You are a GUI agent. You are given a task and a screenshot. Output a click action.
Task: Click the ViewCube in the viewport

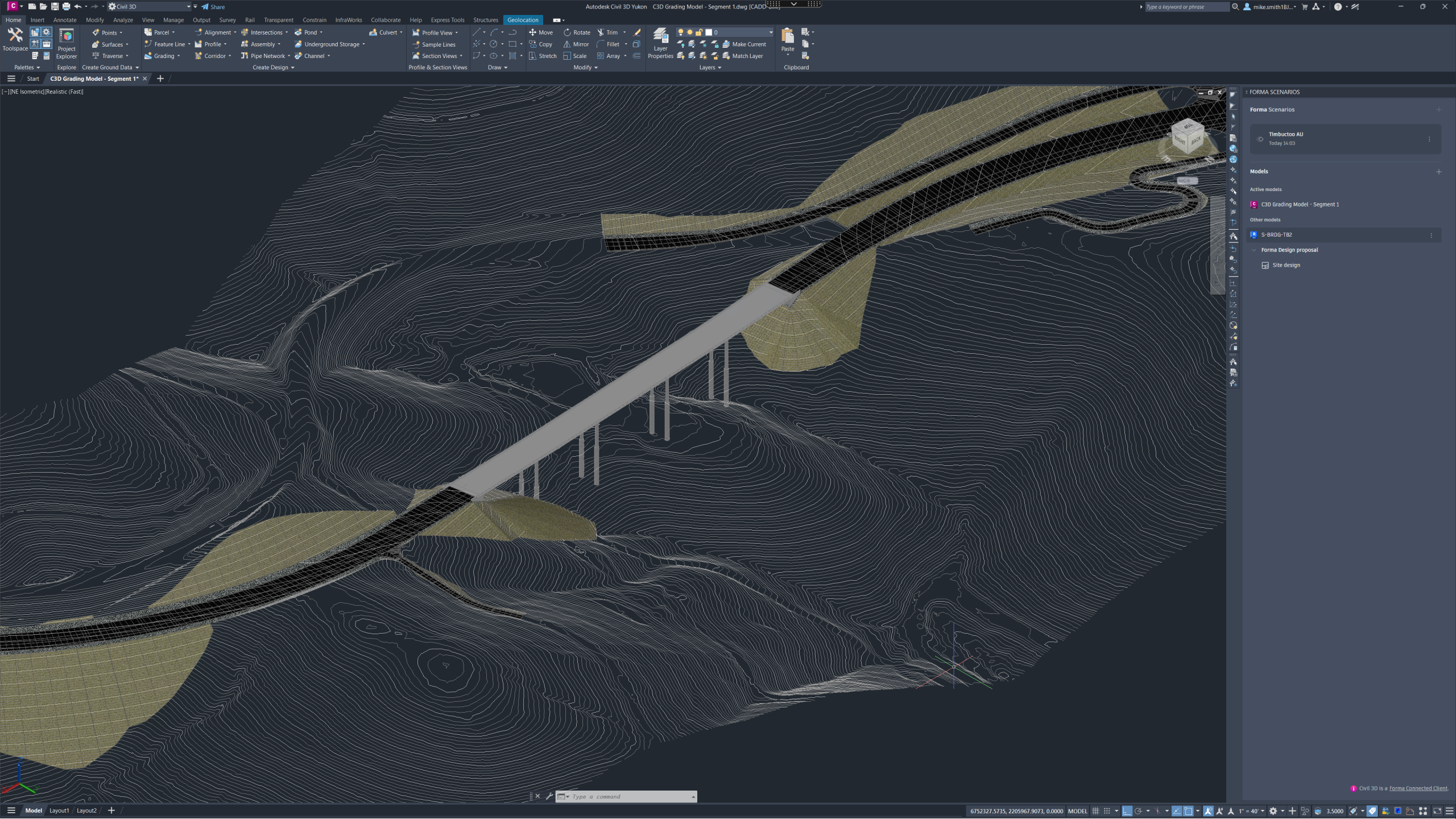(1187, 135)
